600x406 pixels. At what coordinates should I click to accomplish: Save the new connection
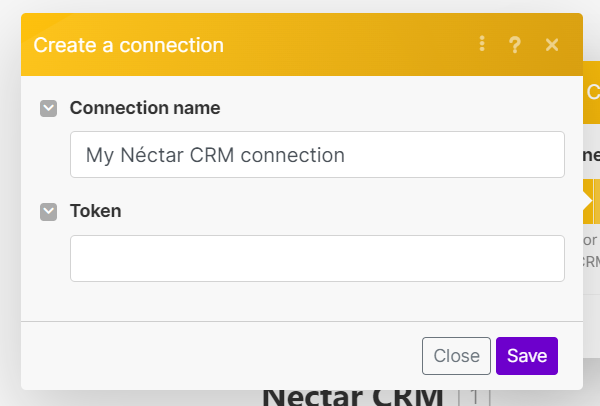click(527, 356)
